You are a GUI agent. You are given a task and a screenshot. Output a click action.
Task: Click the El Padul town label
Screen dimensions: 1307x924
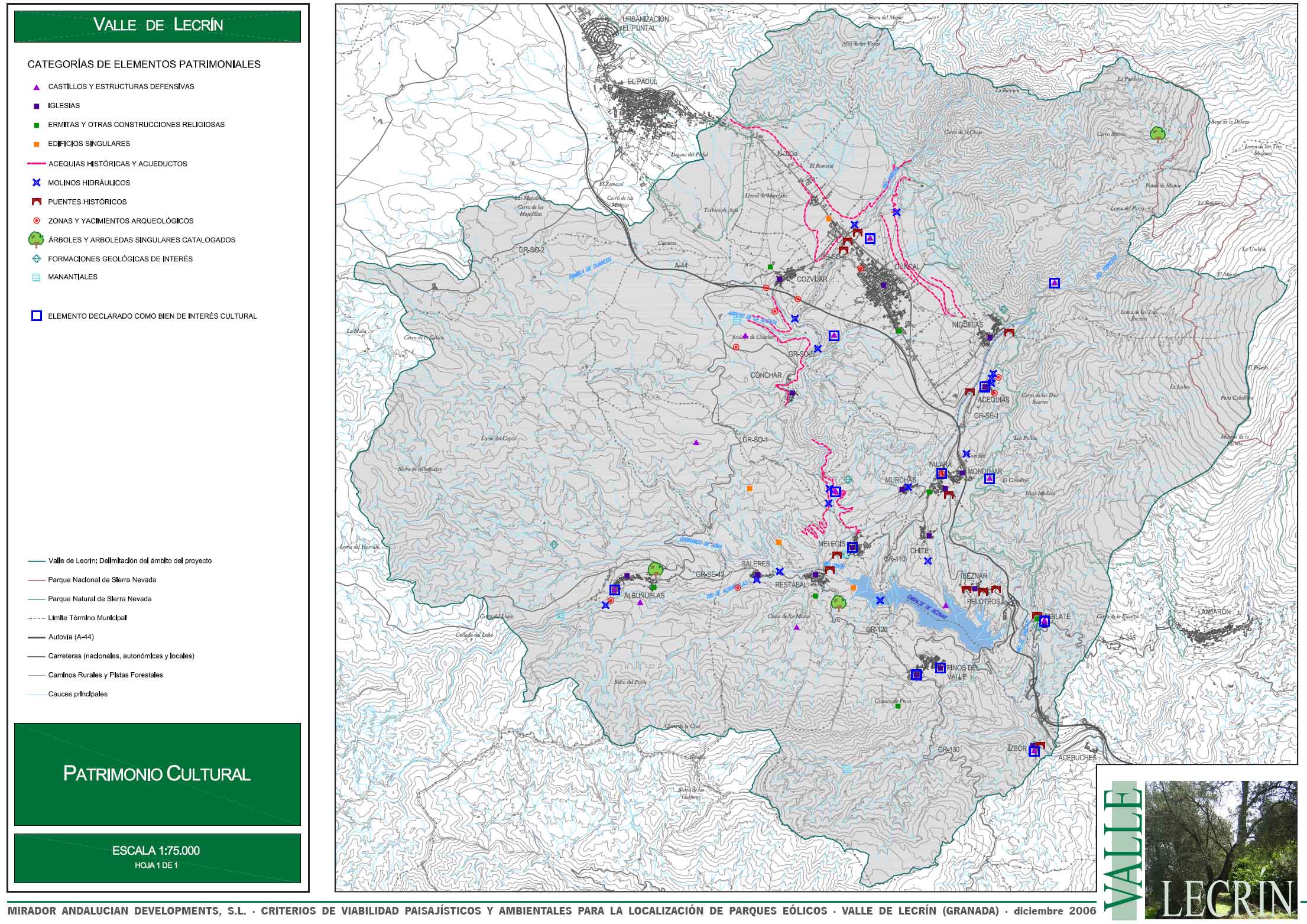[642, 83]
